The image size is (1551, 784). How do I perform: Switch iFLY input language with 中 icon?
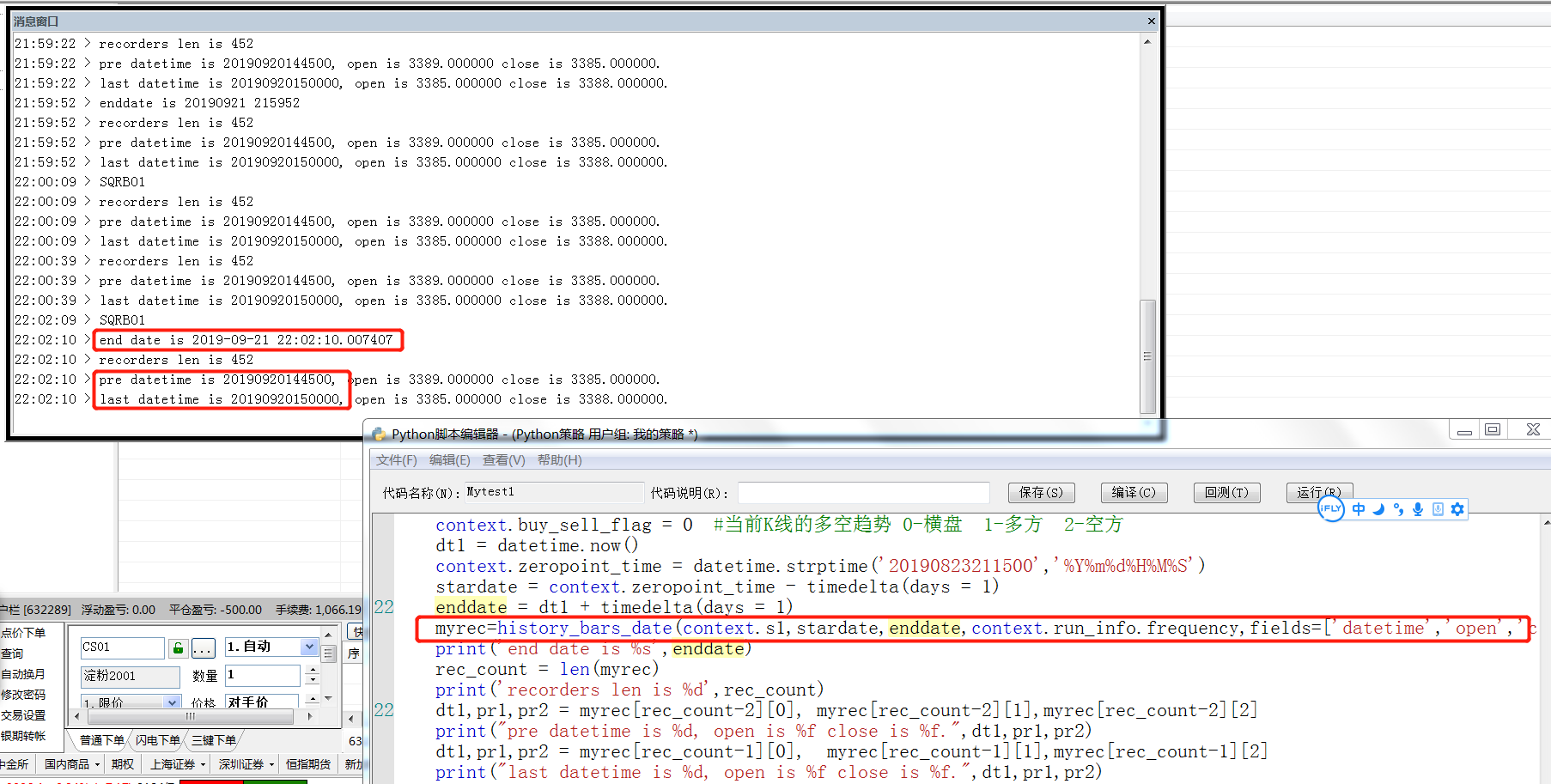1358,509
